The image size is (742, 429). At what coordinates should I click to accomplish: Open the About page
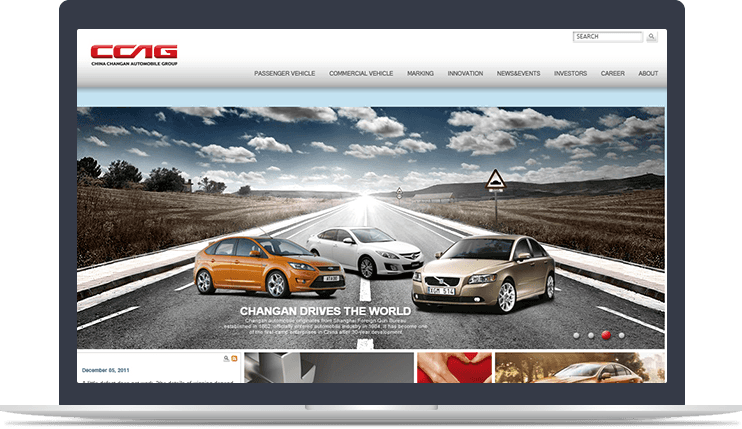pos(648,74)
